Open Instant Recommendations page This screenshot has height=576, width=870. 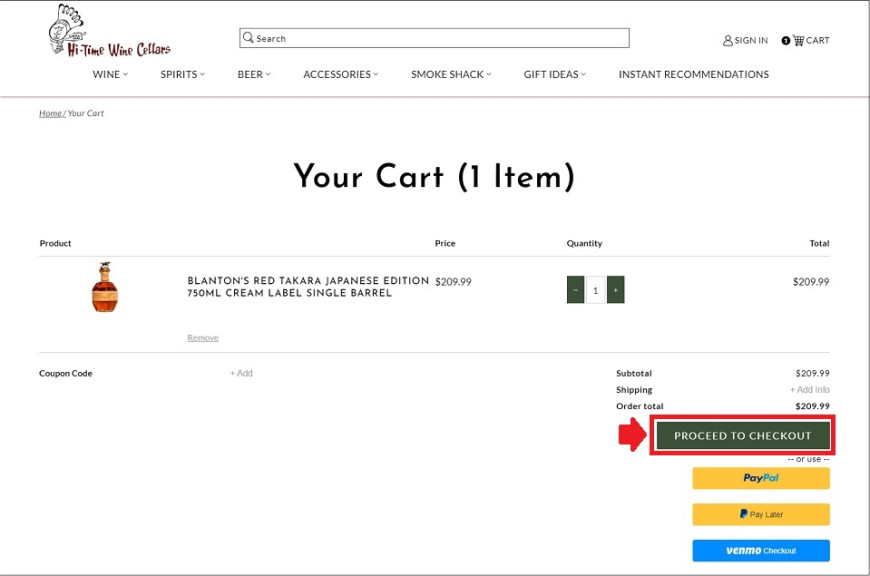694,74
